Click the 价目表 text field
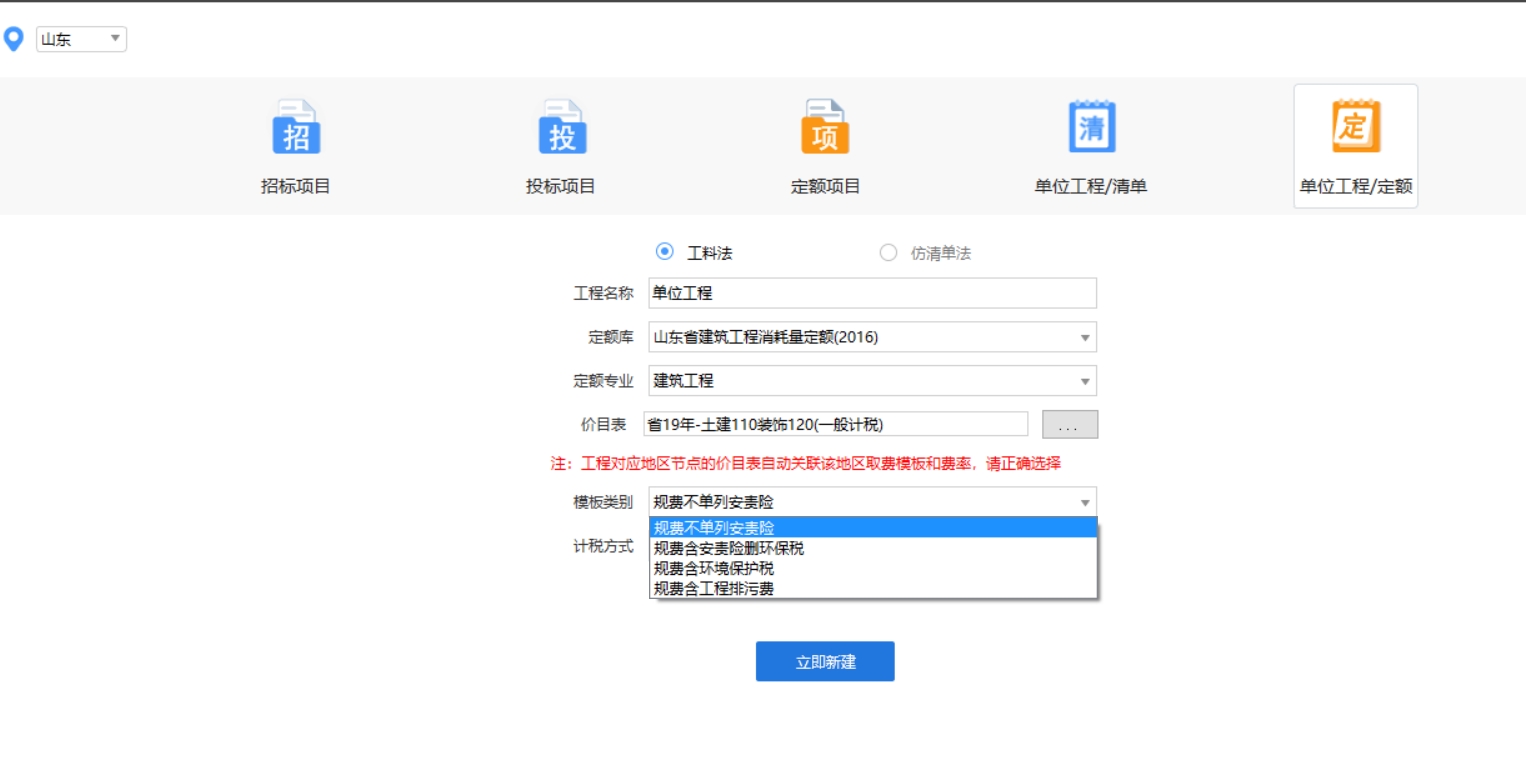The image size is (1526, 781). tap(836, 424)
